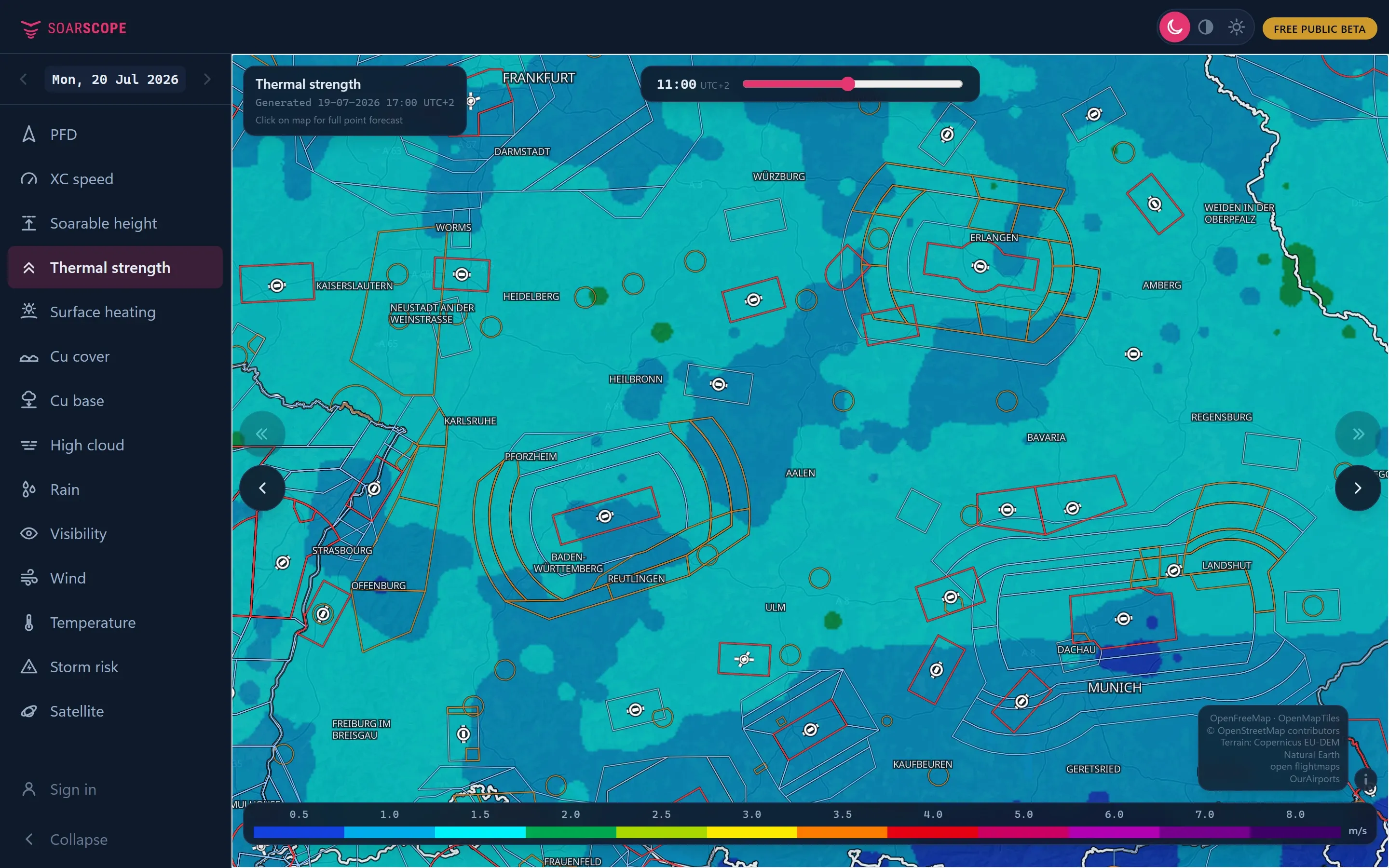Jump back with double-chevron left button
Viewport: 1389px width, 868px height.
pyautogui.click(x=262, y=434)
